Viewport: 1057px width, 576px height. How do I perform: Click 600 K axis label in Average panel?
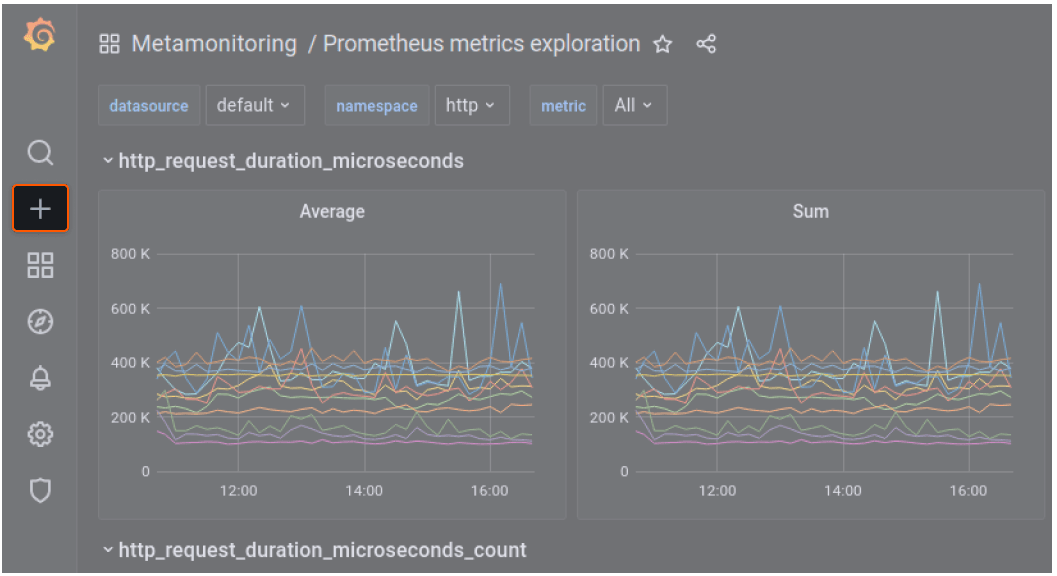pos(131,309)
